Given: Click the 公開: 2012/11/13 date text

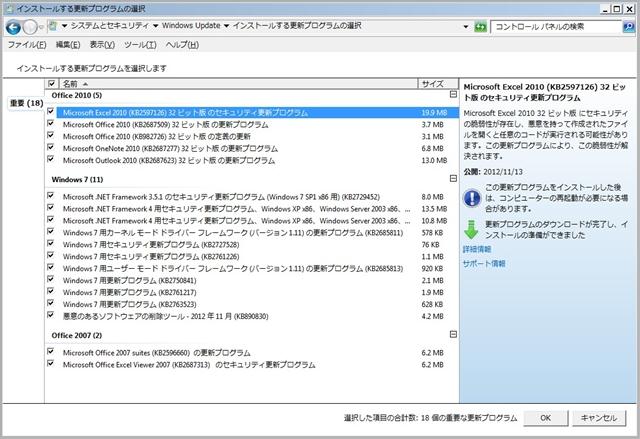Looking at the screenshot, I should tap(493, 172).
